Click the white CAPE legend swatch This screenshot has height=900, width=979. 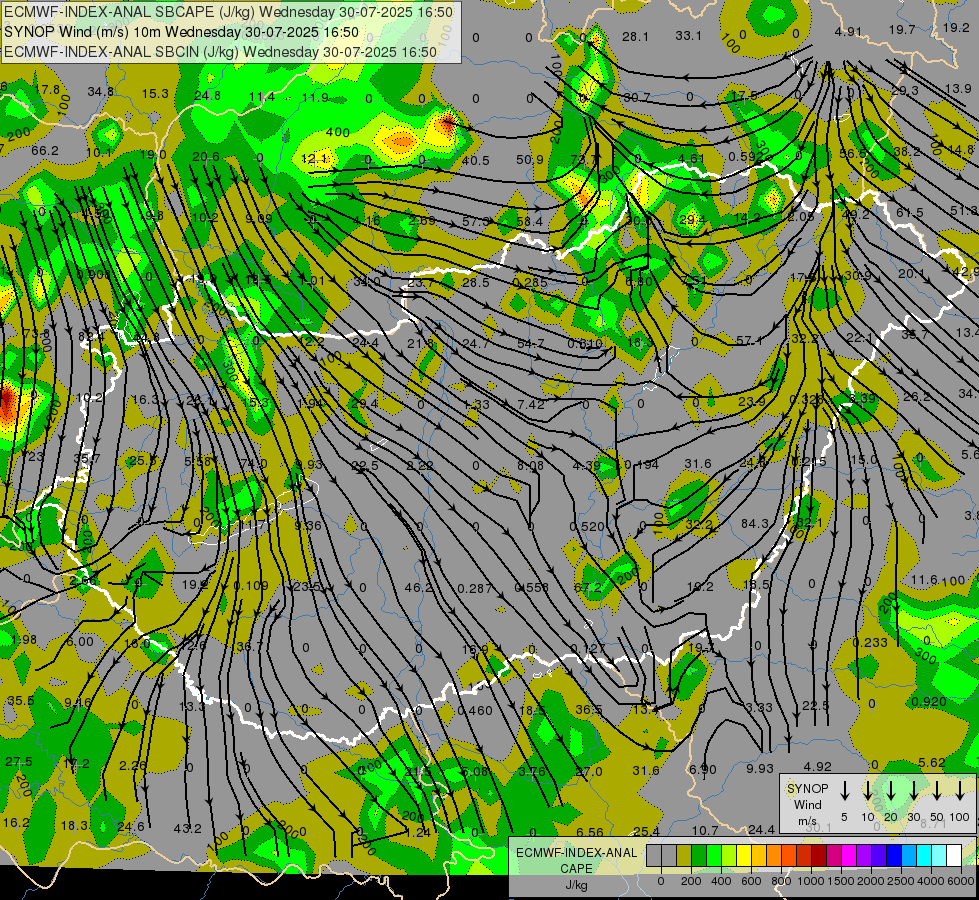tap(953, 856)
